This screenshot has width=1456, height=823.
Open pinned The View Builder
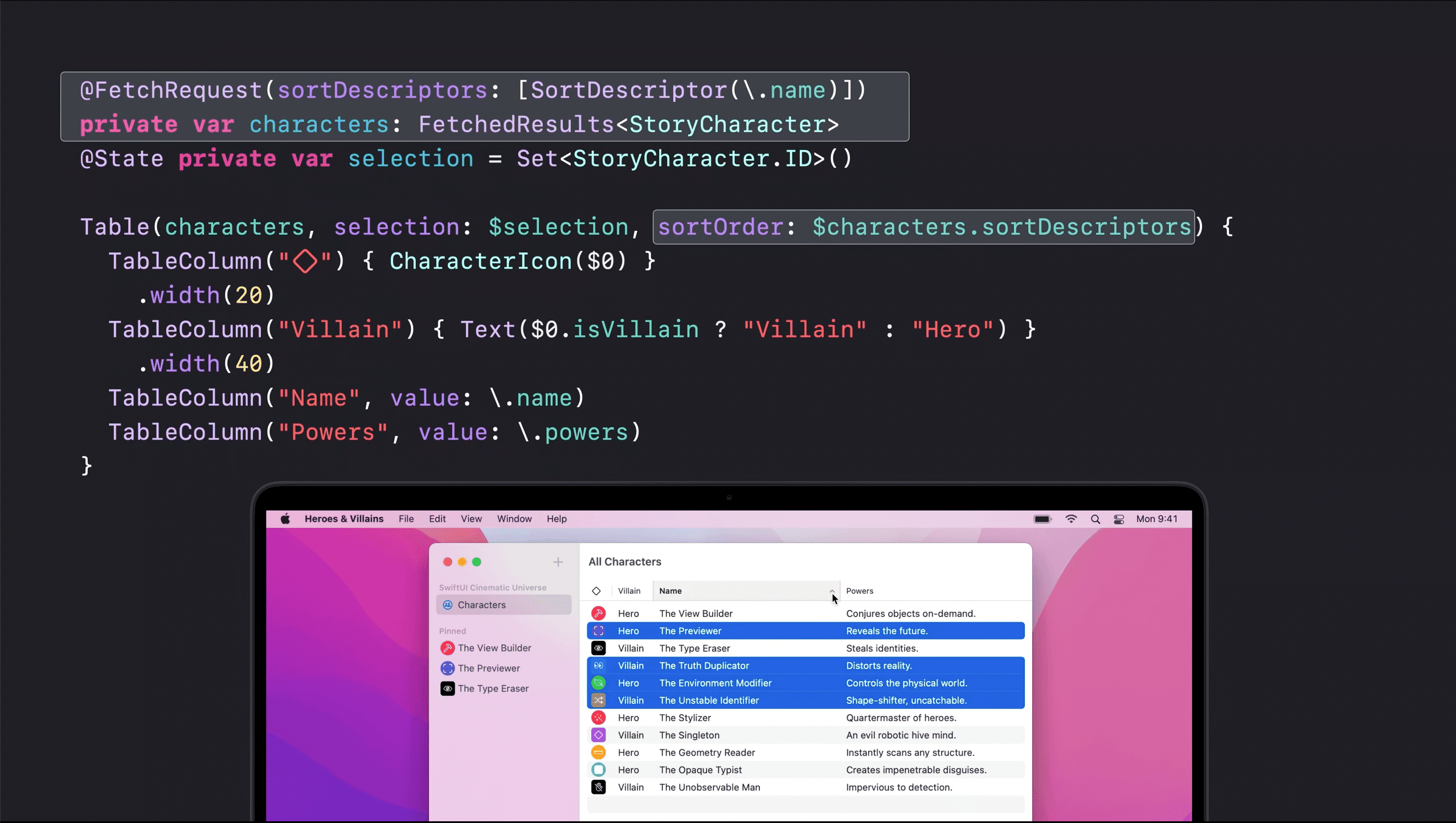click(x=494, y=648)
